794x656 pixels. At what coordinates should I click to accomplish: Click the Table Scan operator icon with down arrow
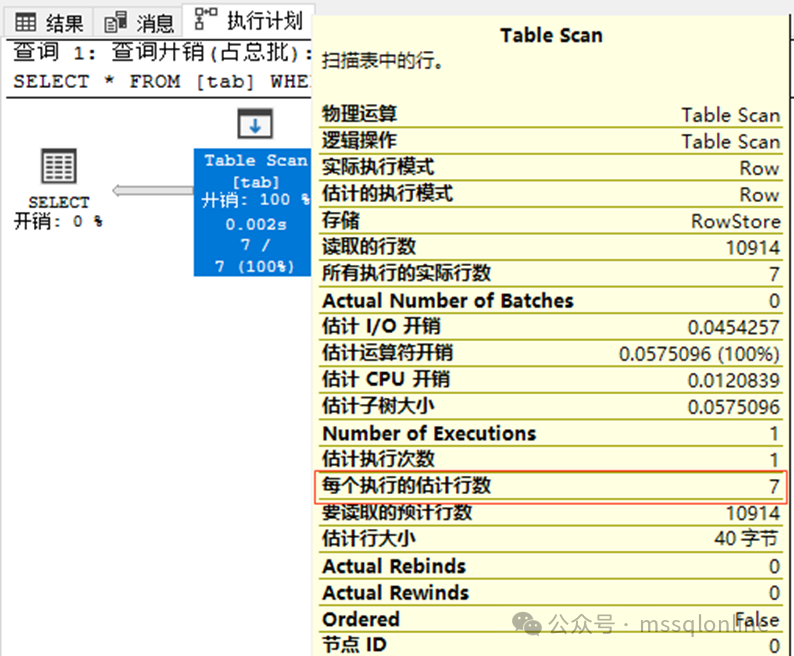[254, 124]
